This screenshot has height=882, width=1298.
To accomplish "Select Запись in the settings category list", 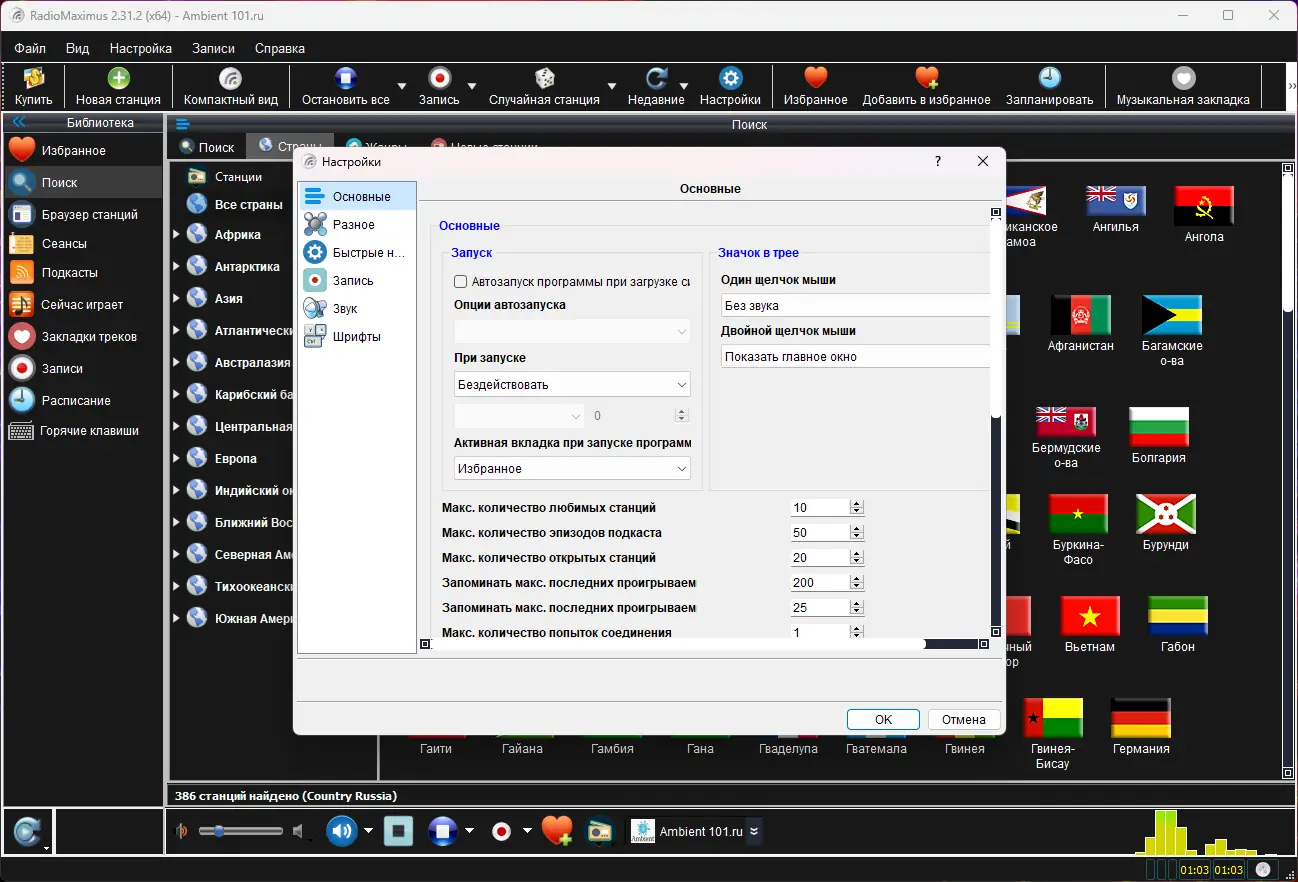I will tap(357, 281).
